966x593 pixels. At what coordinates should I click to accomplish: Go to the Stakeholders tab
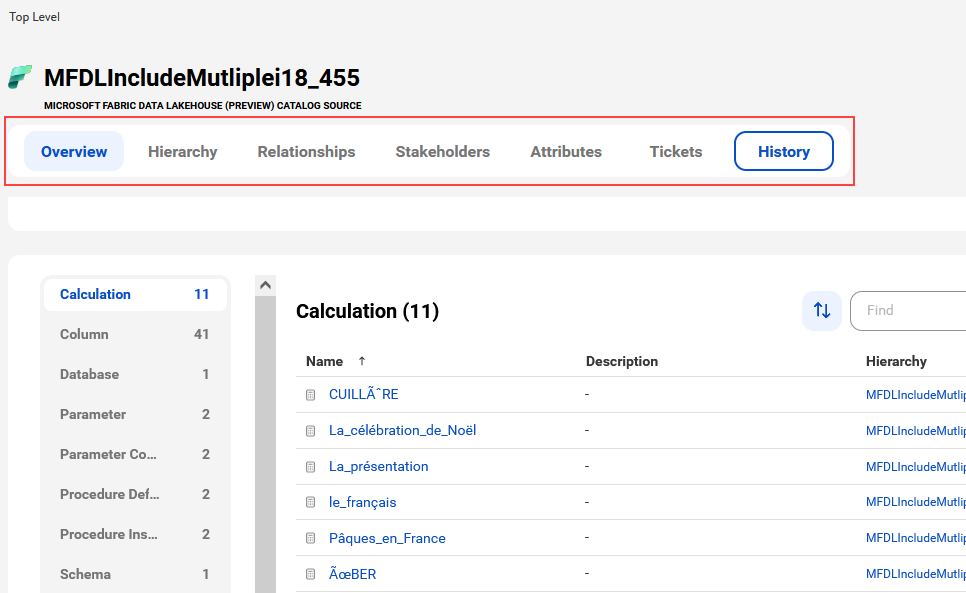(442, 151)
